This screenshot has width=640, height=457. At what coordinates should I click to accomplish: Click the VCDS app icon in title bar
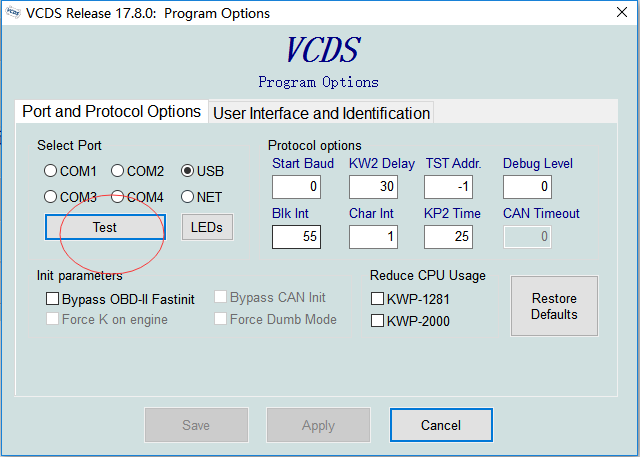click(13, 13)
